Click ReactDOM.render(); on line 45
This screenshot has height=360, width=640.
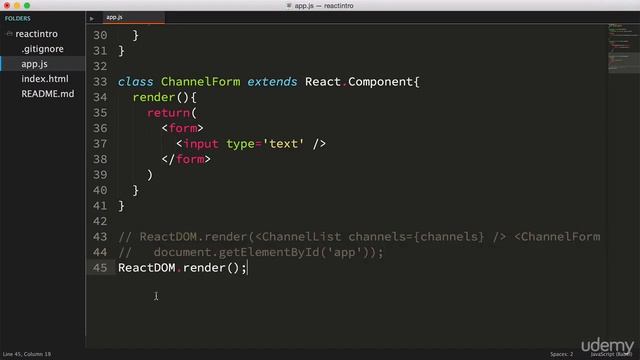tap(182, 268)
